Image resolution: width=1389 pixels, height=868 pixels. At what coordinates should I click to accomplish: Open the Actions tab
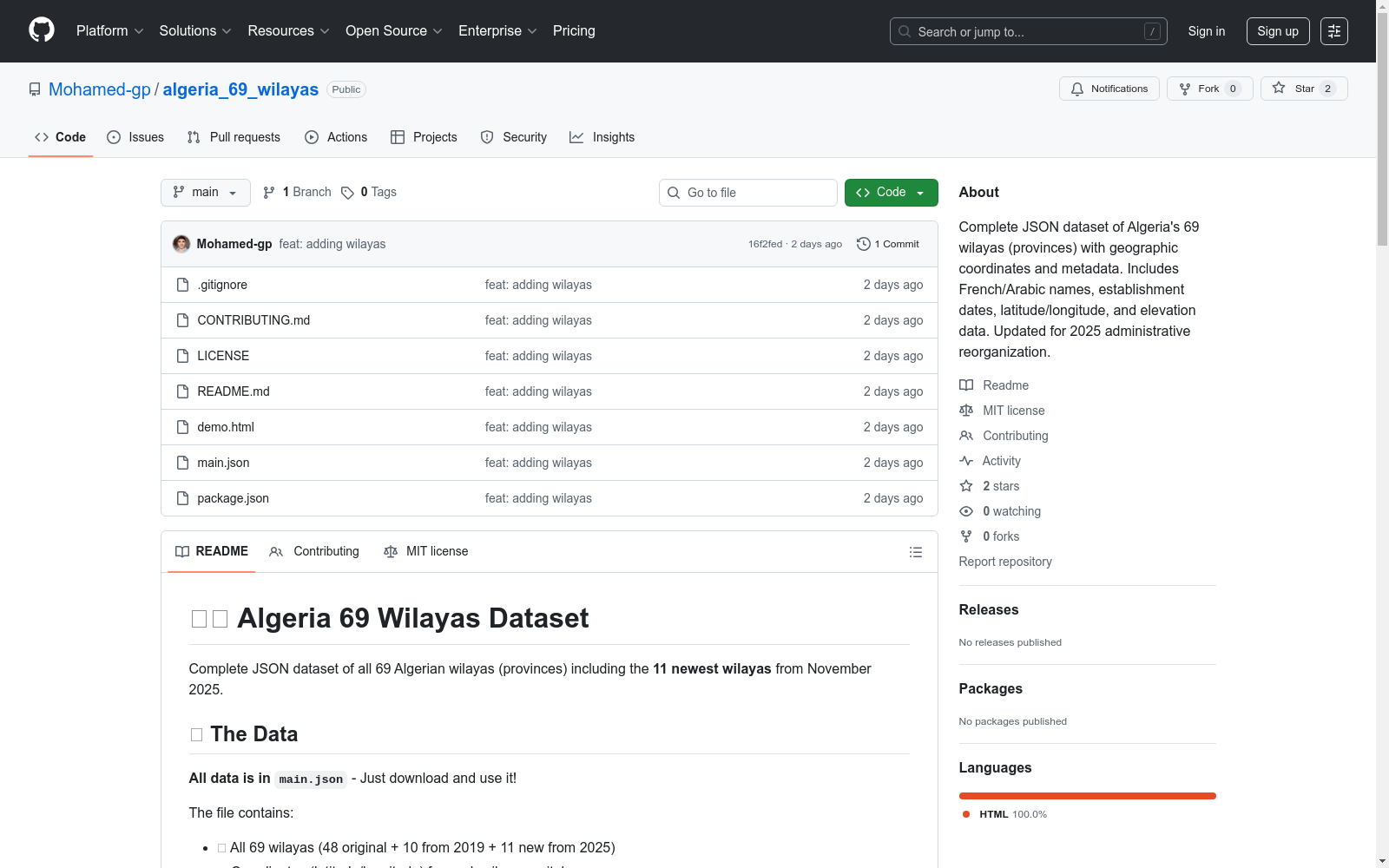point(336,137)
